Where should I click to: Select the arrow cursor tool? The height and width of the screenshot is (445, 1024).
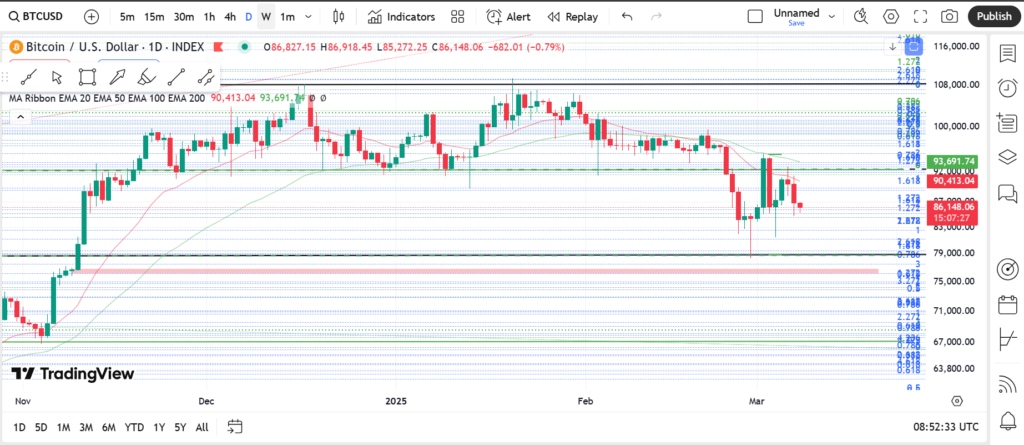pyautogui.click(x=57, y=77)
